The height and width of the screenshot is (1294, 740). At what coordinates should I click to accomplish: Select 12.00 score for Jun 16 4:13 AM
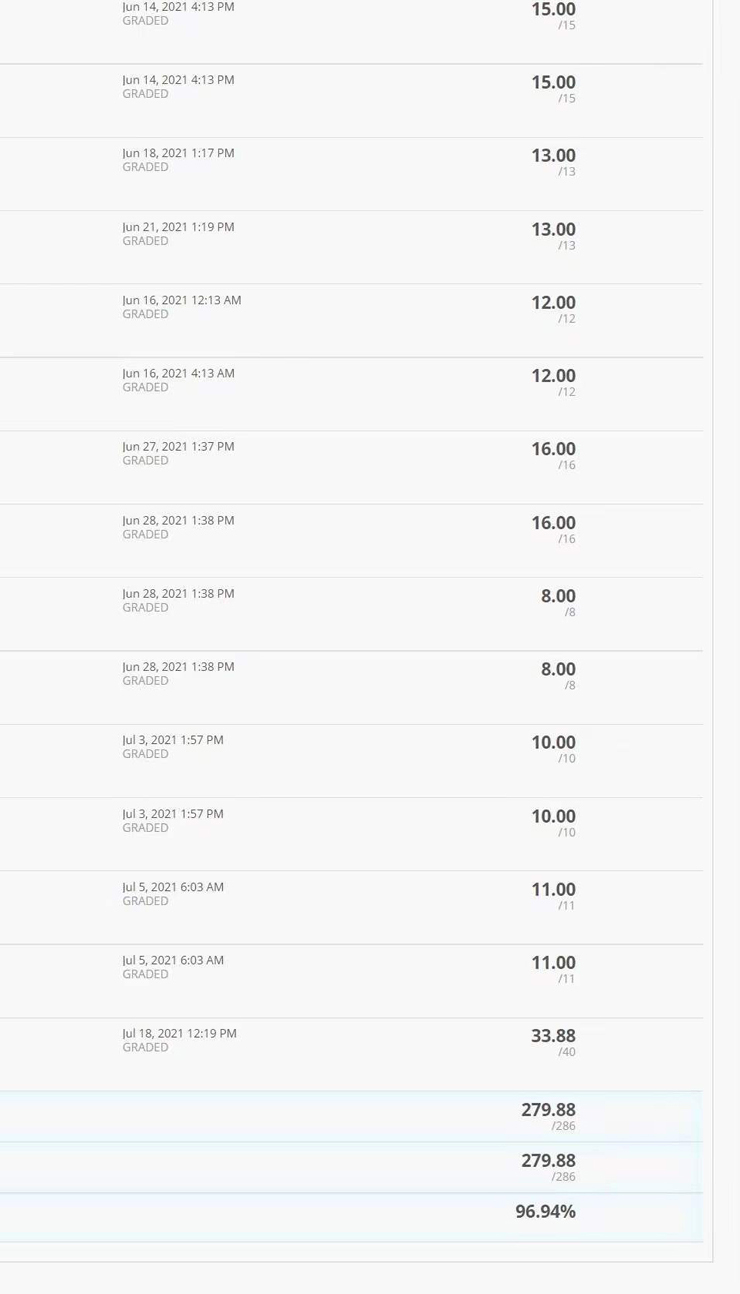pos(553,376)
